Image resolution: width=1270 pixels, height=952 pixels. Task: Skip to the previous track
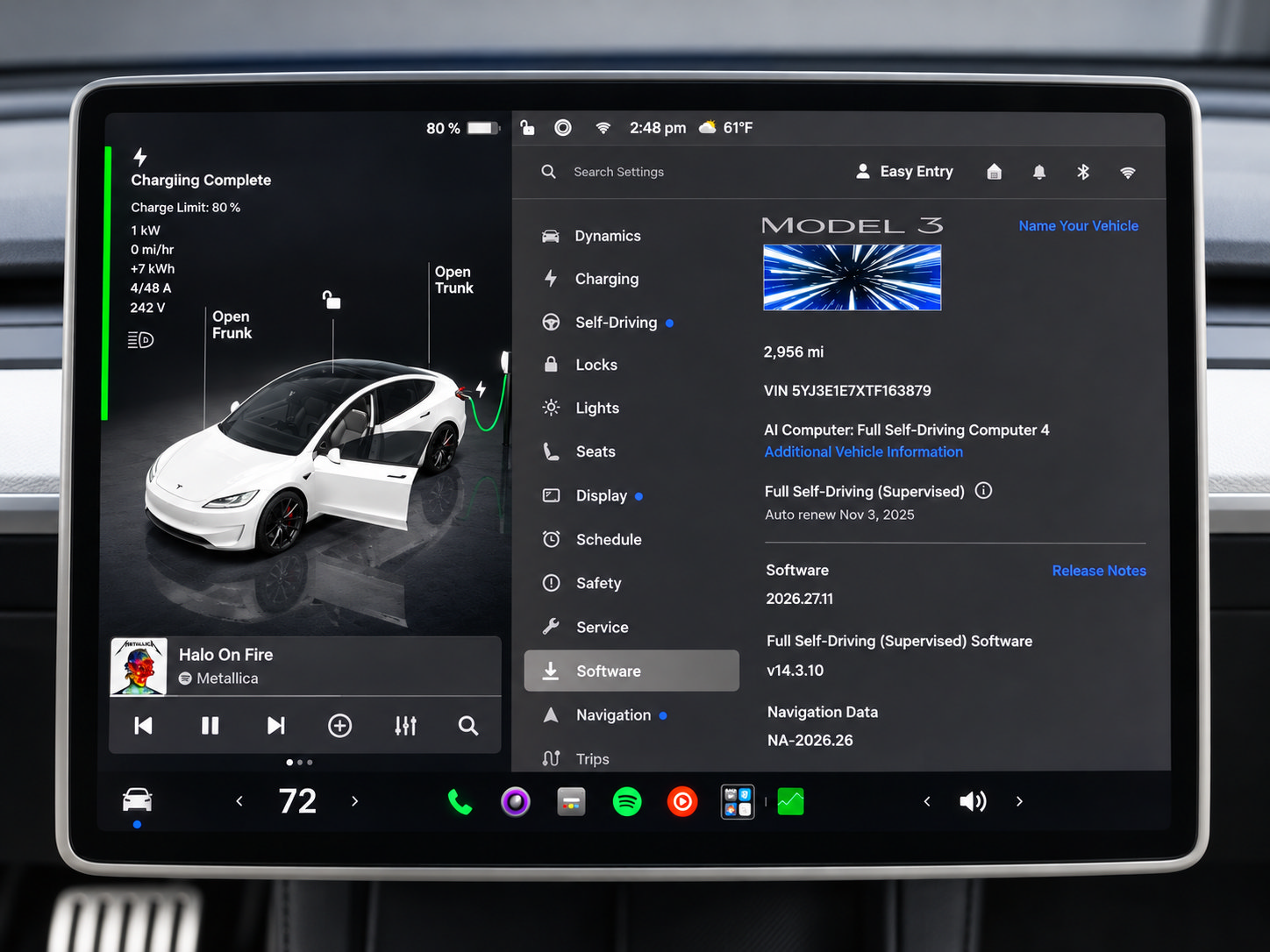[143, 726]
